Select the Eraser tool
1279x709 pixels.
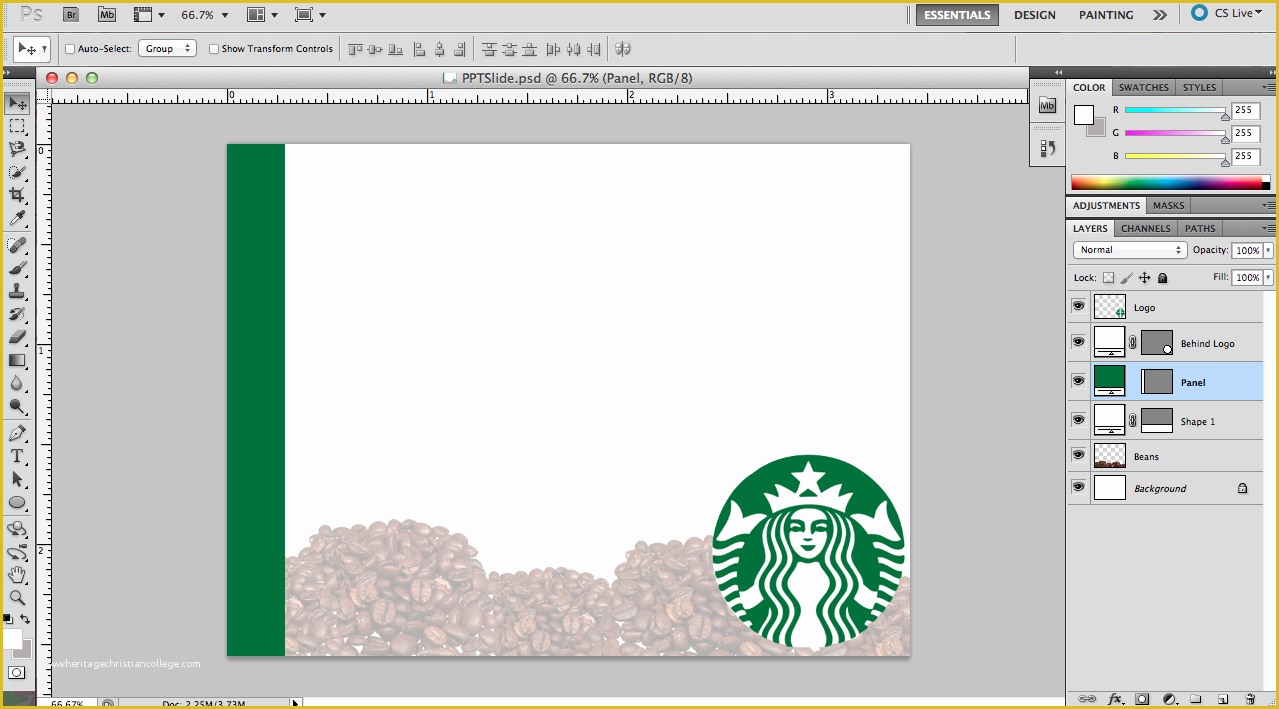click(17, 337)
